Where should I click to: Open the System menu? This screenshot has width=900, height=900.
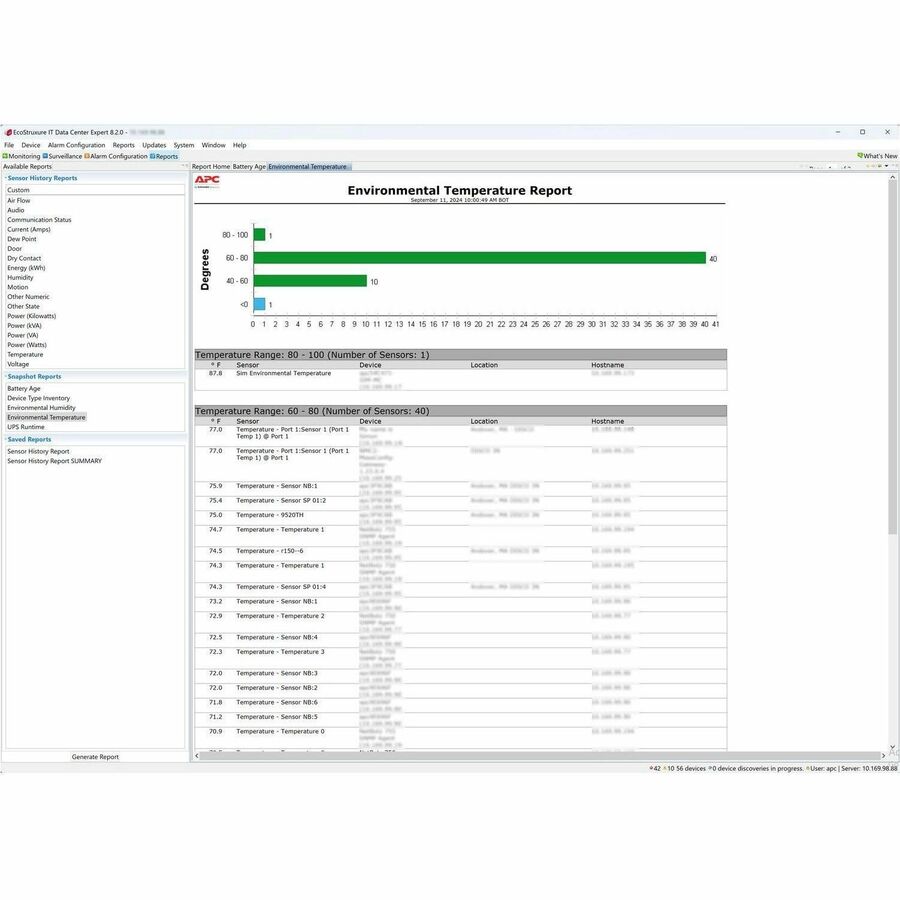182,144
